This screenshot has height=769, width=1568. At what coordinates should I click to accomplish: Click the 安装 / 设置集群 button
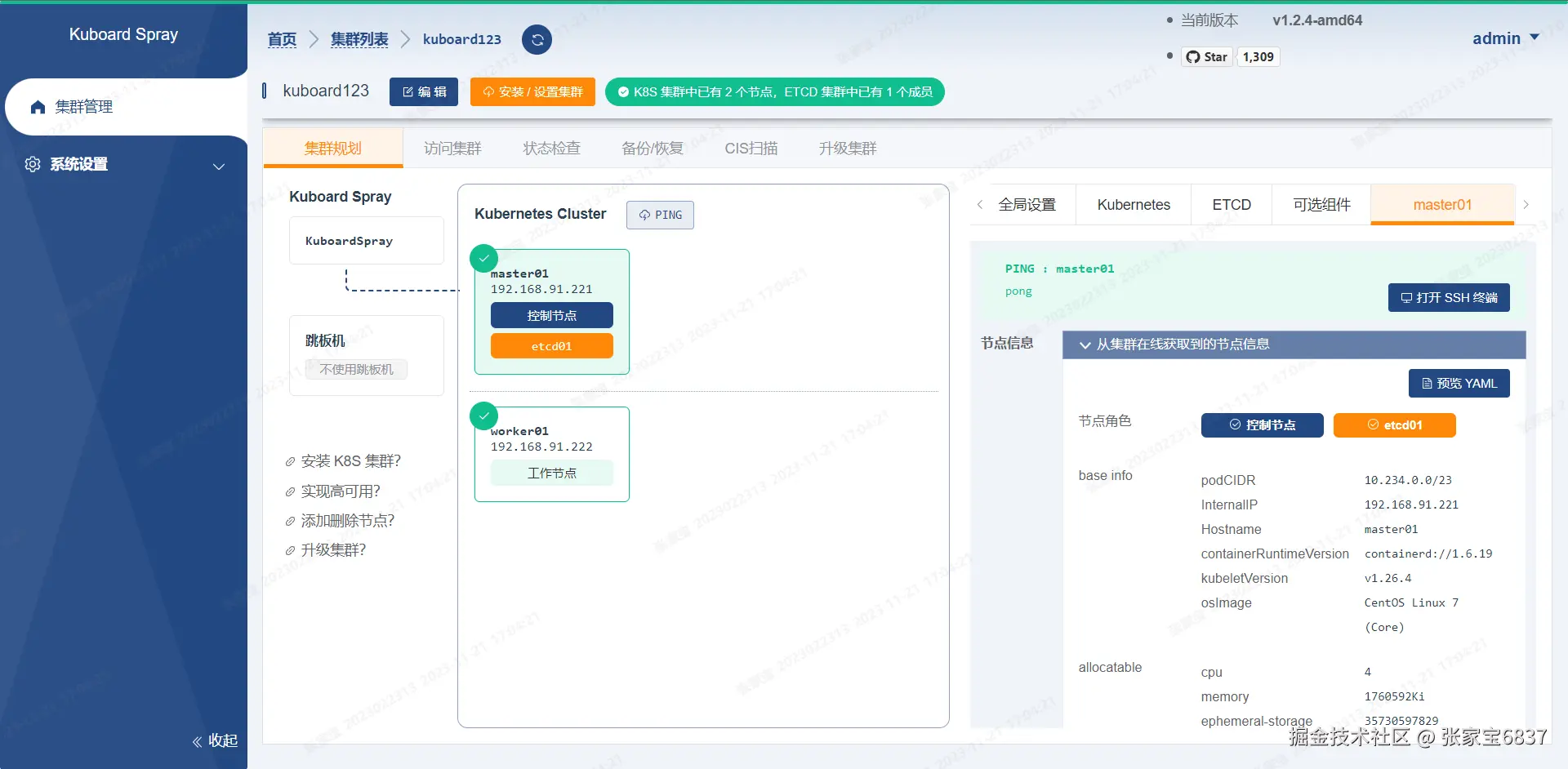coord(532,92)
